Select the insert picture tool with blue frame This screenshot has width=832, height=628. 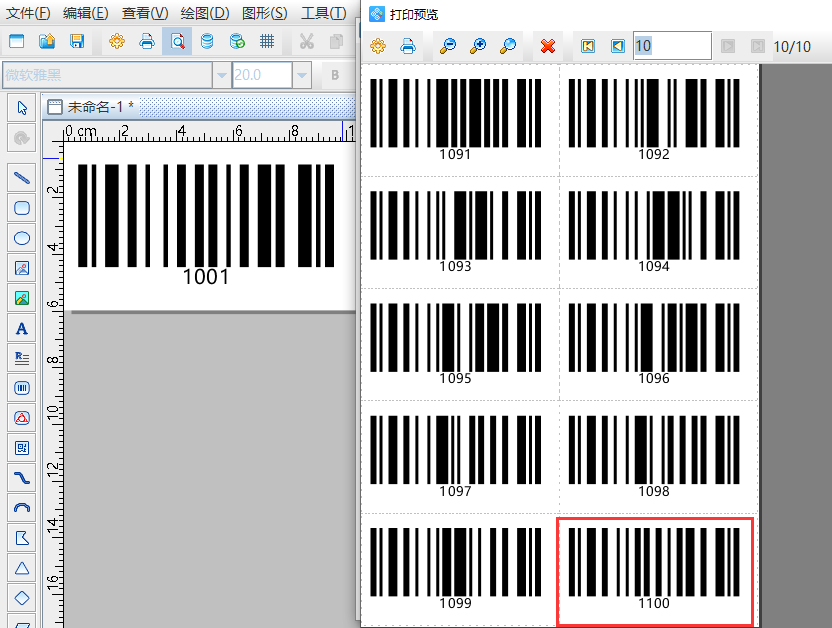click(22, 268)
